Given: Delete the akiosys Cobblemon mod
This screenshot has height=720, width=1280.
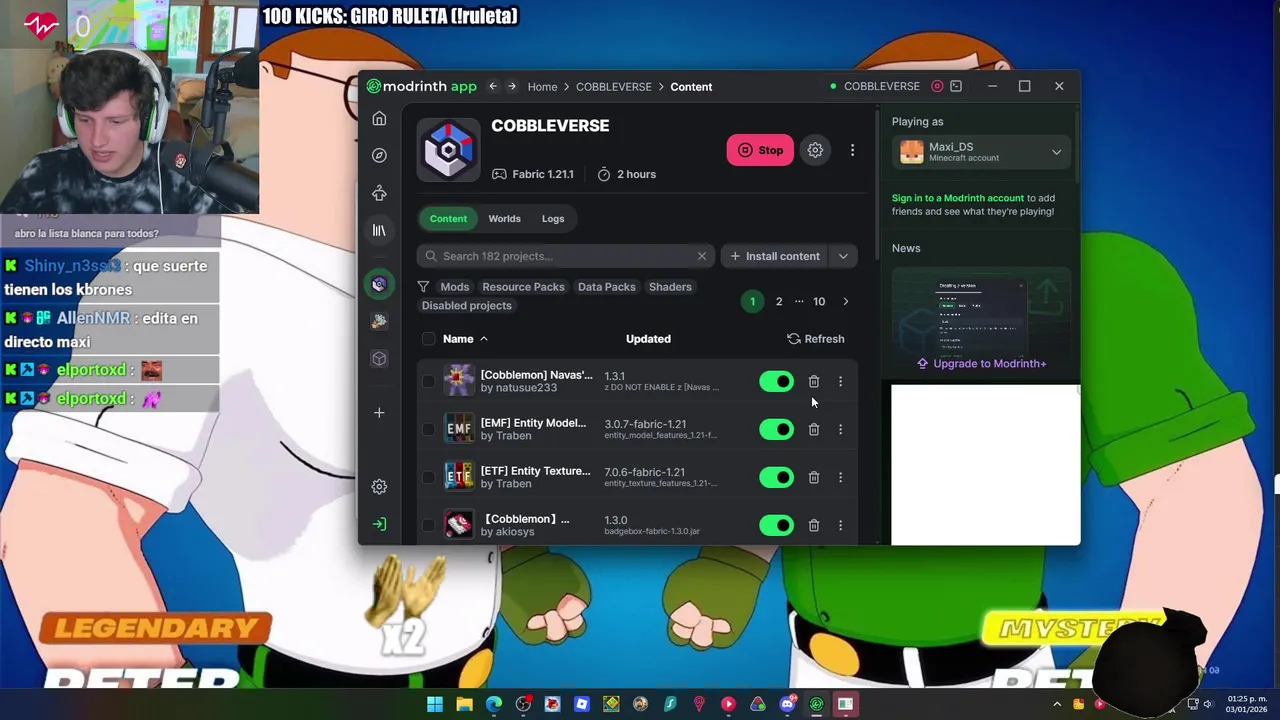Looking at the screenshot, I should 814,525.
